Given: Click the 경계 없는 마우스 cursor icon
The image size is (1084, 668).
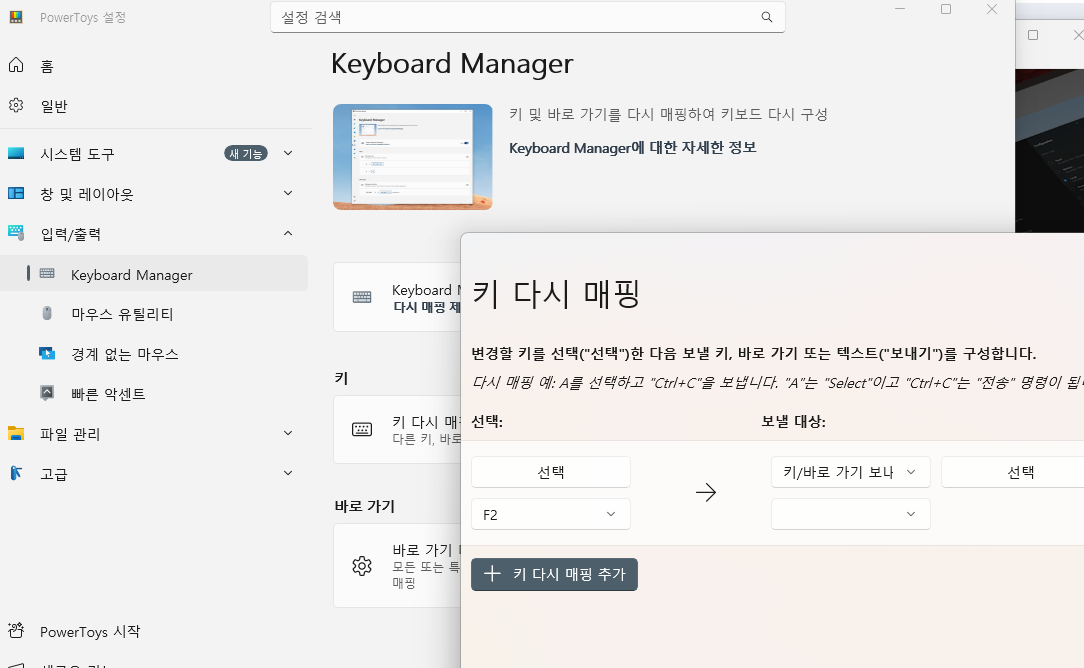Looking at the screenshot, I should click(x=47, y=353).
